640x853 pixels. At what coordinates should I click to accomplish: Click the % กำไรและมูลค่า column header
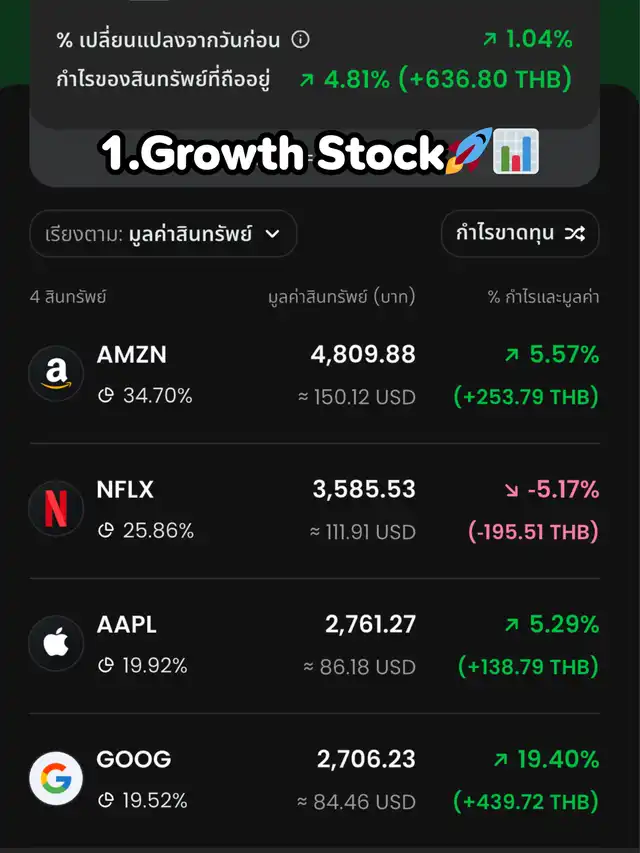pos(543,297)
